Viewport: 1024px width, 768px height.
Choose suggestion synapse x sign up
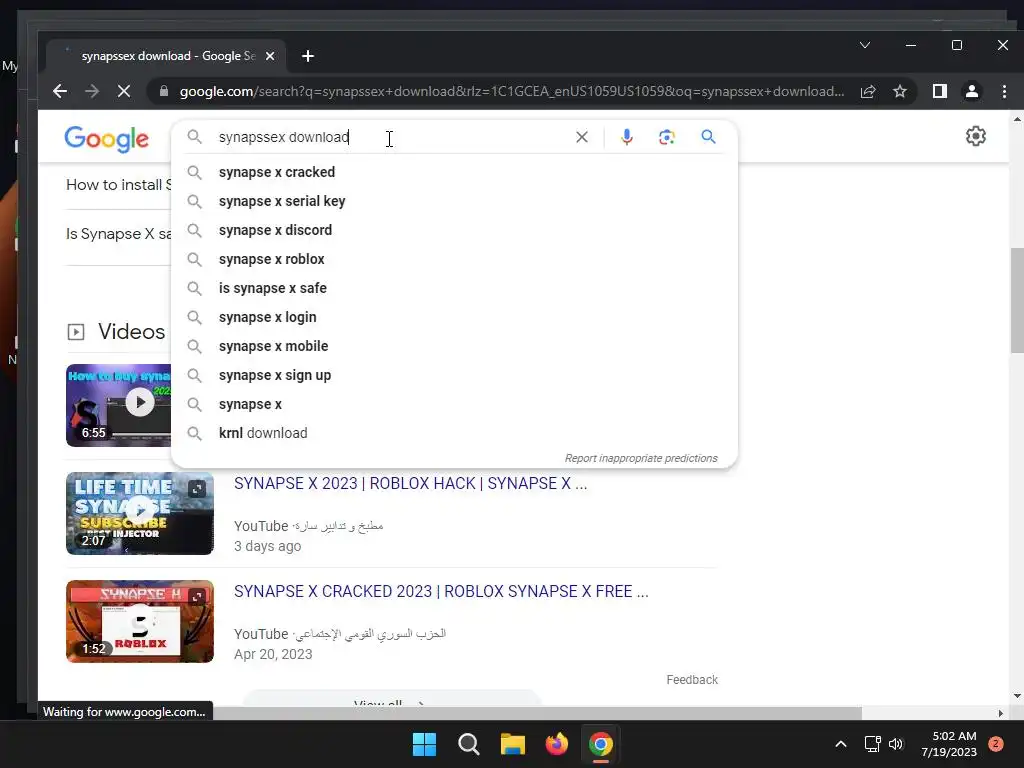pyautogui.click(x=455, y=376)
